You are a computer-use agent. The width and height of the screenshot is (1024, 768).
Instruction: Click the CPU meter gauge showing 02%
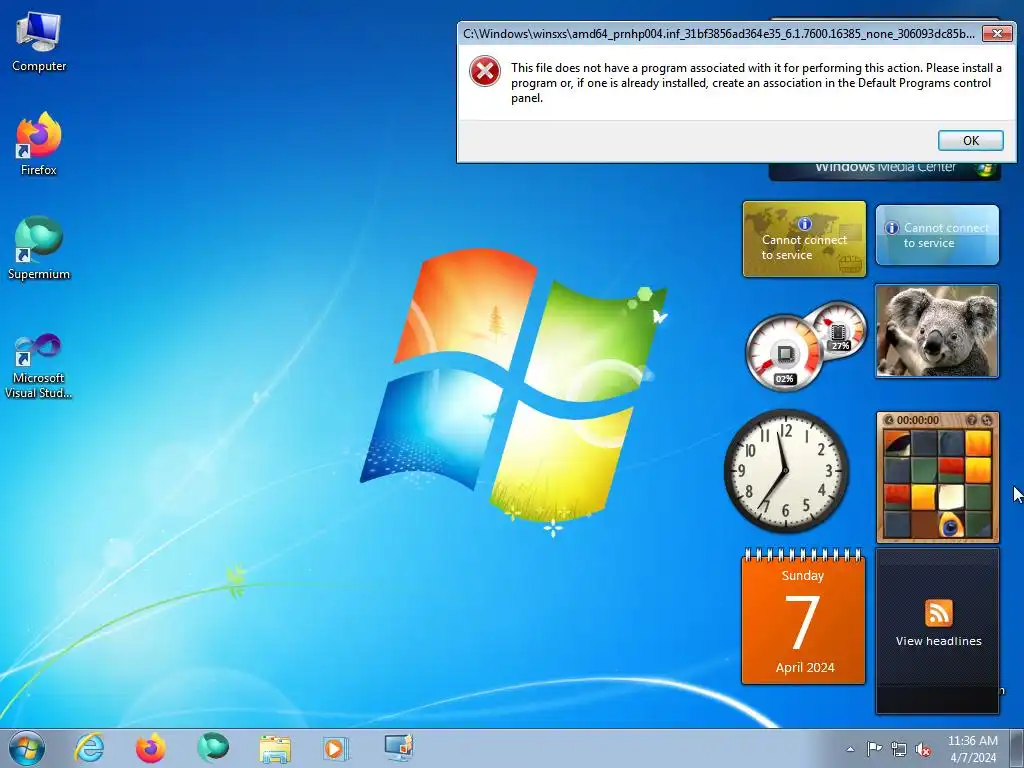pyautogui.click(x=784, y=354)
